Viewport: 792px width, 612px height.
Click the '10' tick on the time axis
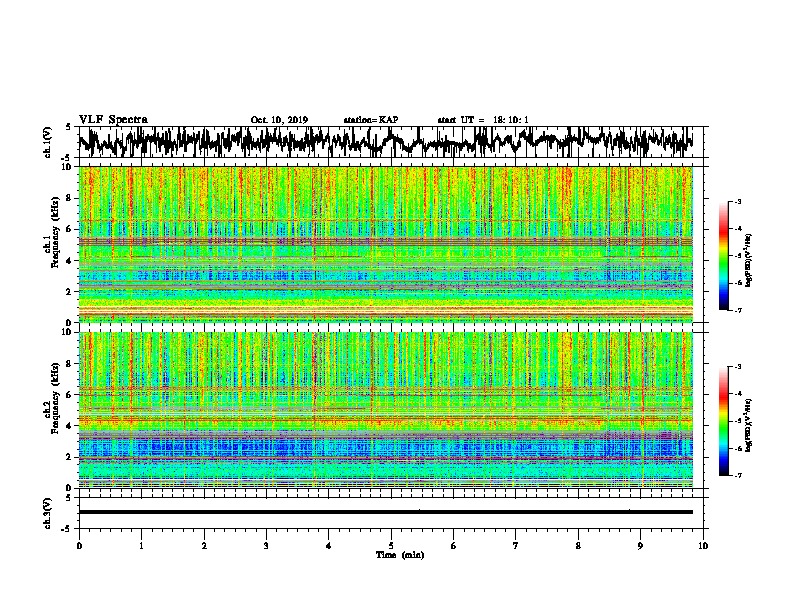(703, 546)
